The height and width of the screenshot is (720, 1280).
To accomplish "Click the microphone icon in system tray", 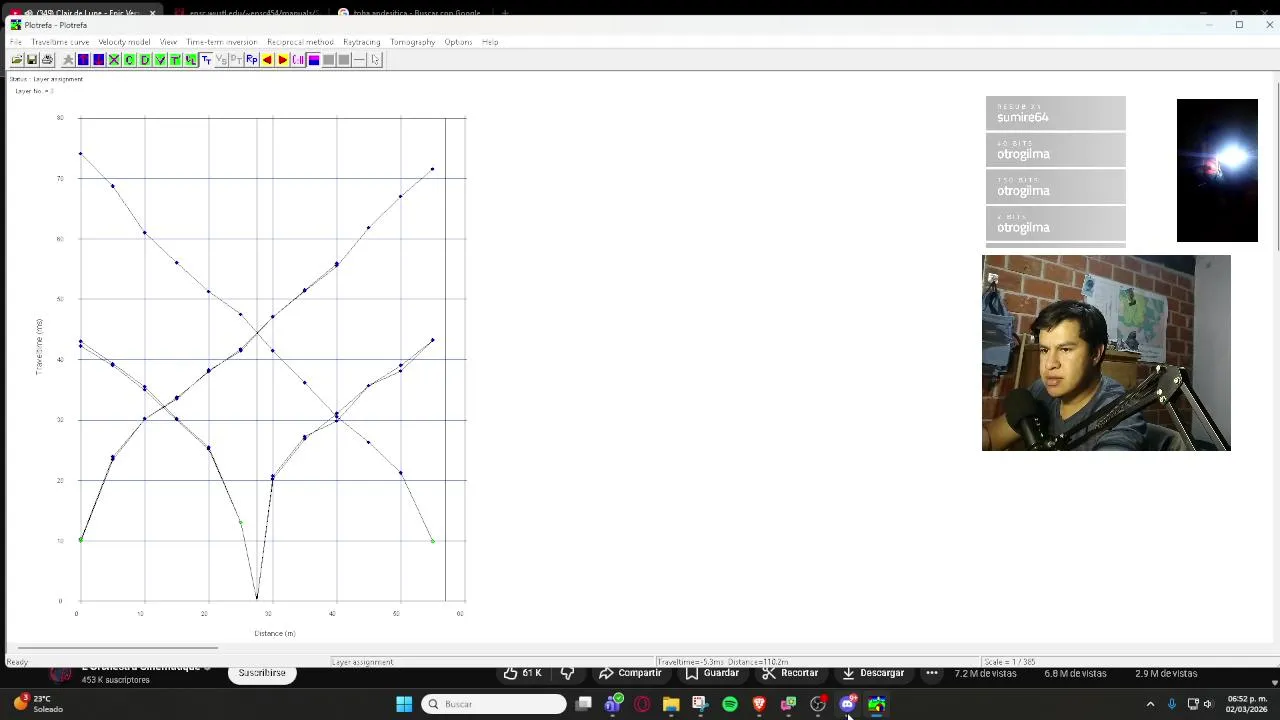I will click(x=1172, y=704).
